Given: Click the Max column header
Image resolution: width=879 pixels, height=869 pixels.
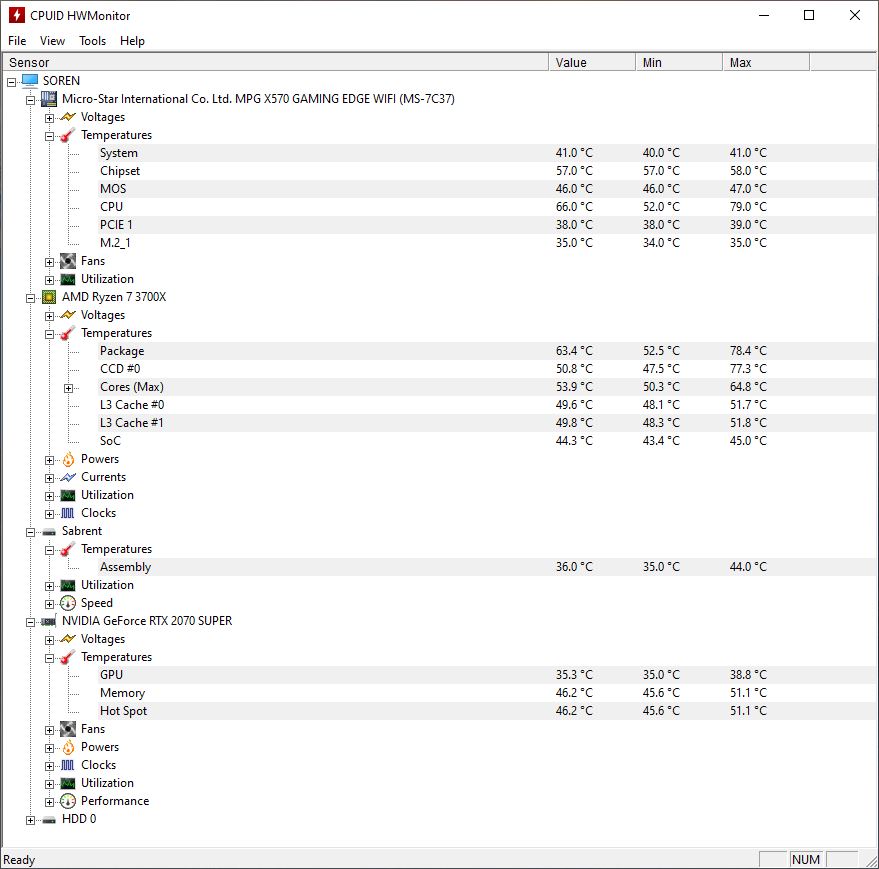Looking at the screenshot, I should pos(766,62).
